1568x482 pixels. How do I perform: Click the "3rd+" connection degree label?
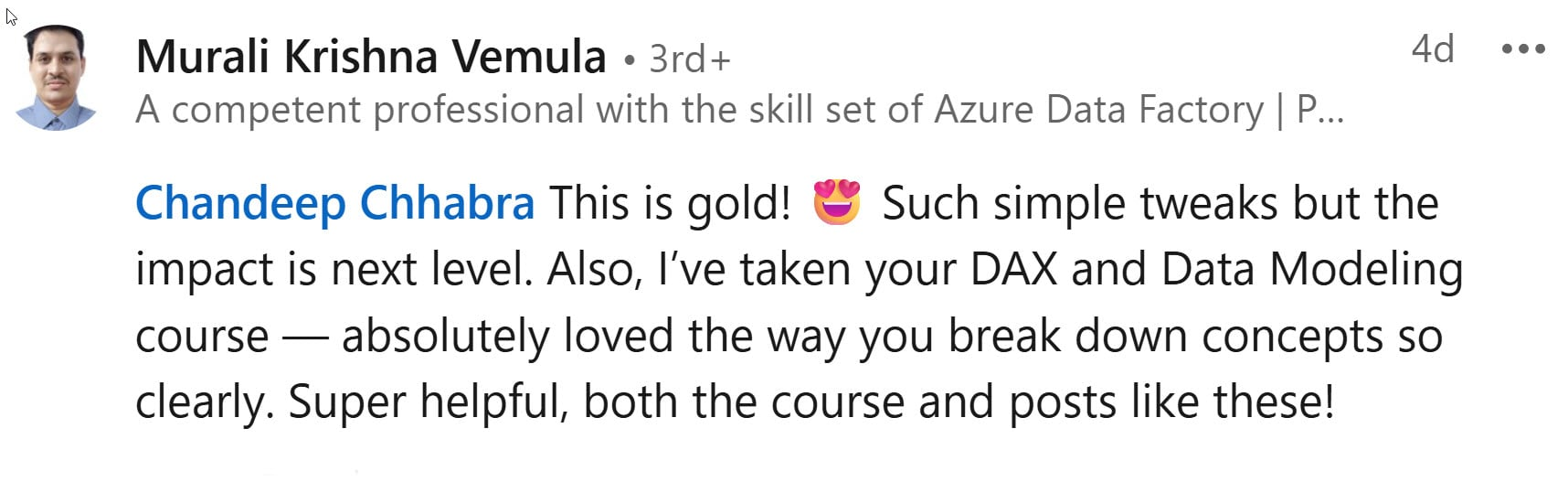(x=689, y=59)
